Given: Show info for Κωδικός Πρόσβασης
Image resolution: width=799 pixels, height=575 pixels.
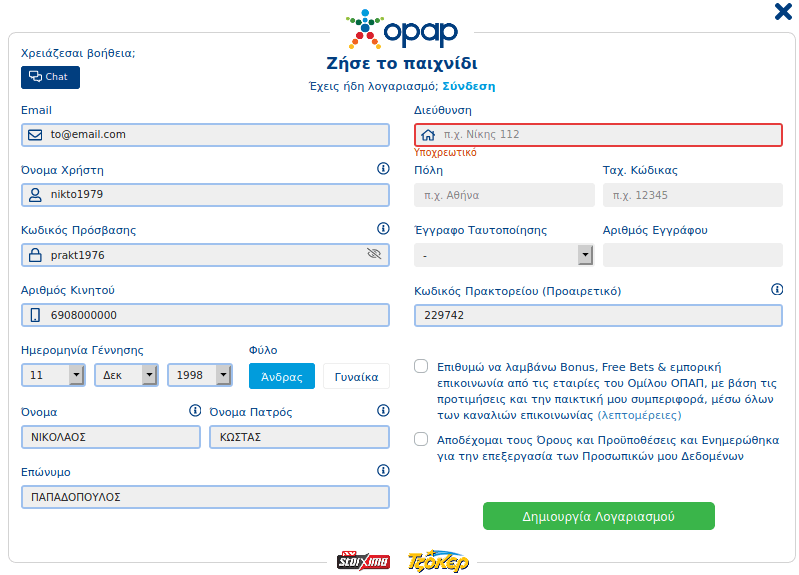Looking at the screenshot, I should tap(383, 228).
